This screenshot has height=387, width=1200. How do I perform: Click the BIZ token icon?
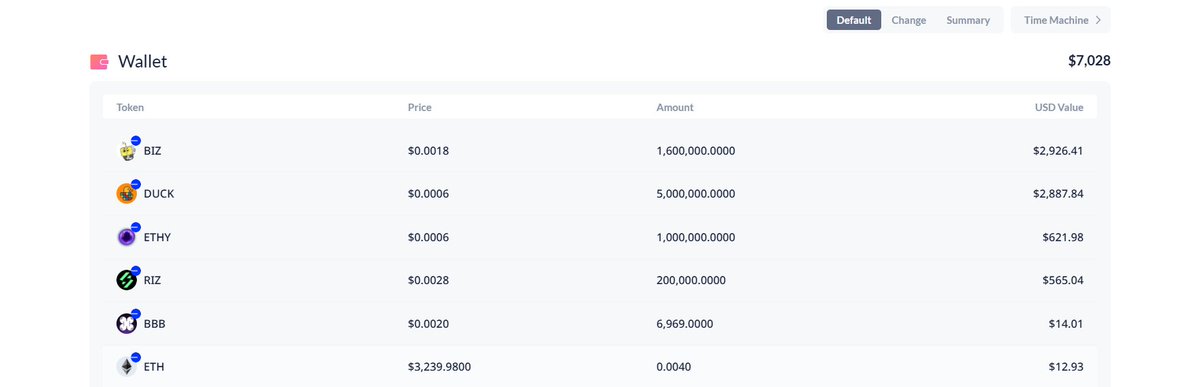(126, 151)
